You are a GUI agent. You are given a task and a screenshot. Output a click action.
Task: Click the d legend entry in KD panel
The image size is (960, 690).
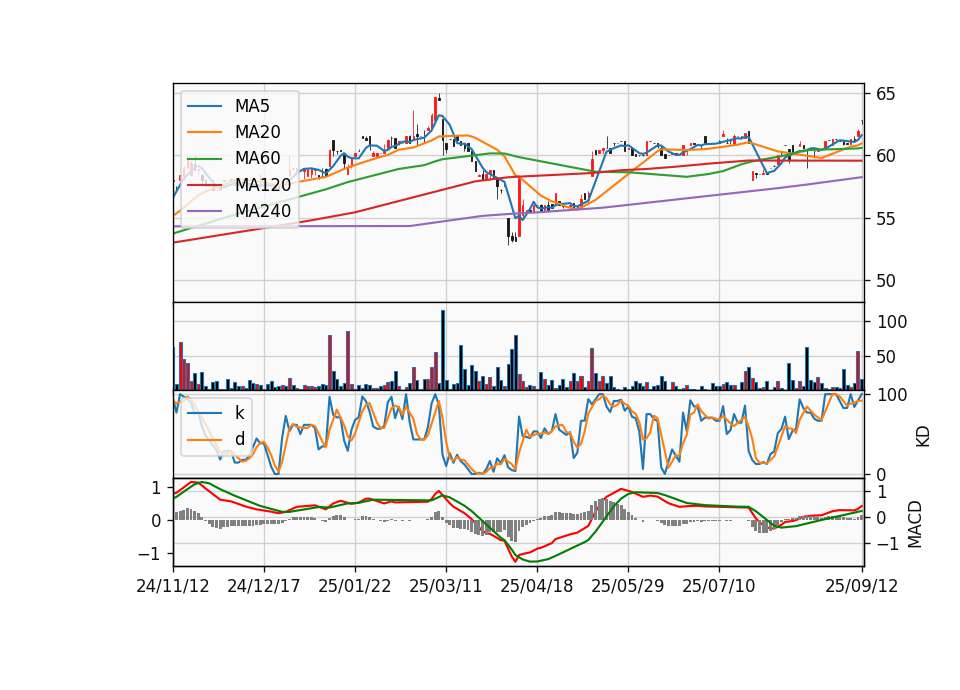pyautogui.click(x=239, y=439)
